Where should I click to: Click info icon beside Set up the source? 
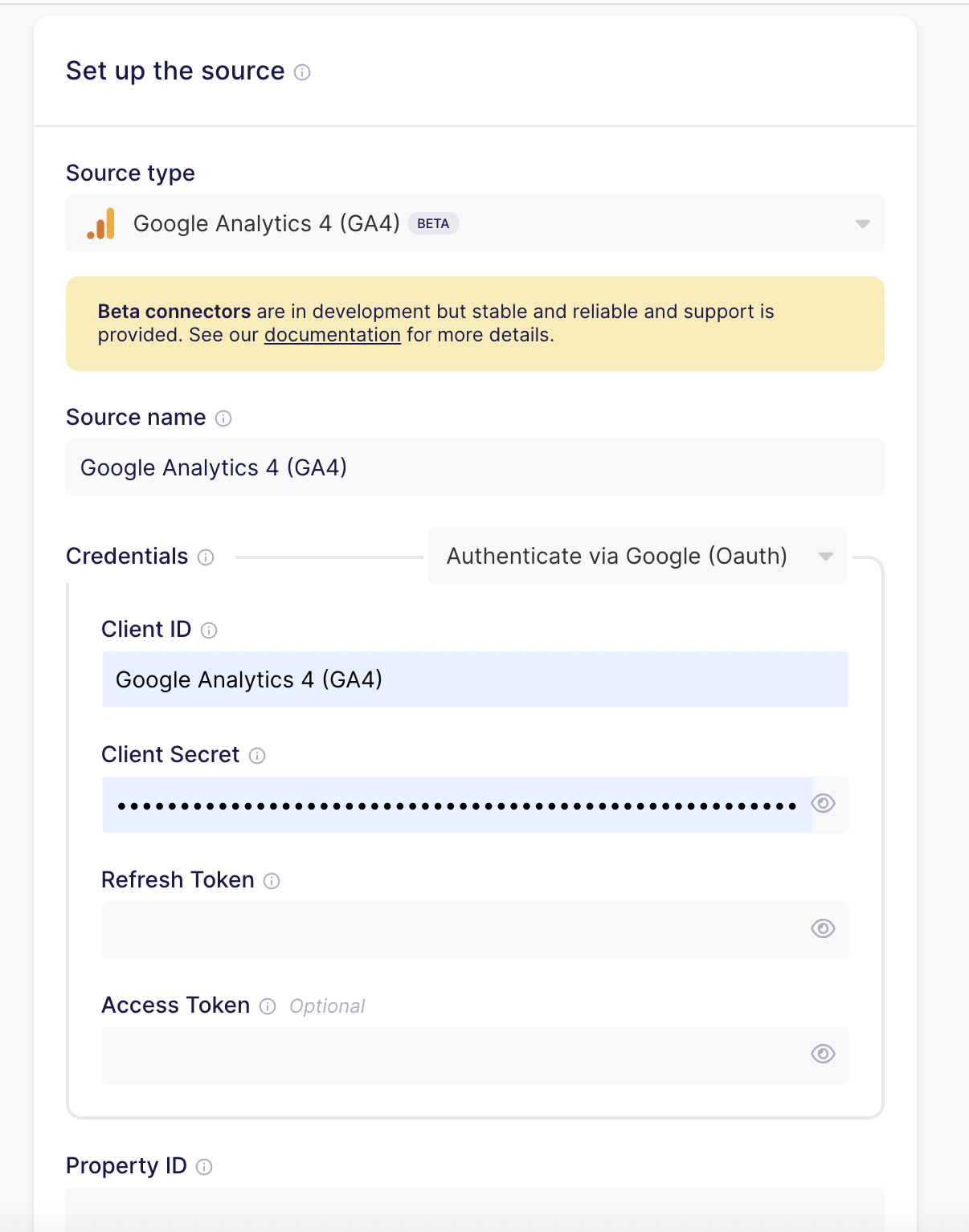point(302,72)
